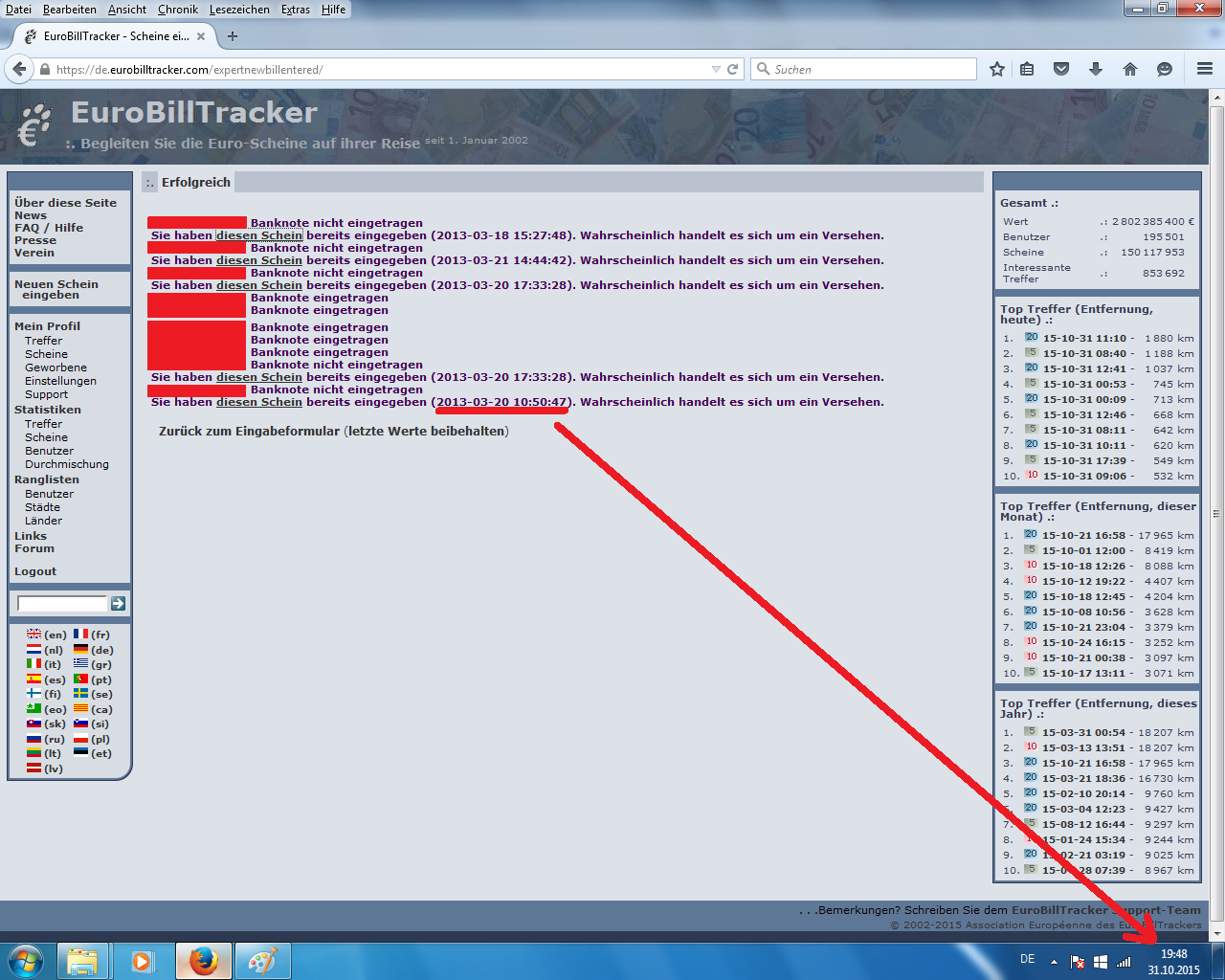Open a new browser tab
Screen dimensions: 1225x980
coord(233,36)
